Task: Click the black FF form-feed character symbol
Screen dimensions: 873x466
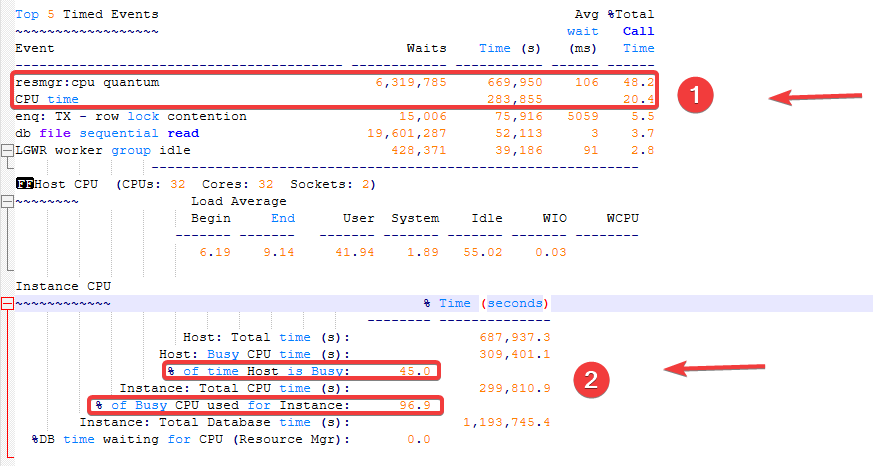Action: [24, 184]
